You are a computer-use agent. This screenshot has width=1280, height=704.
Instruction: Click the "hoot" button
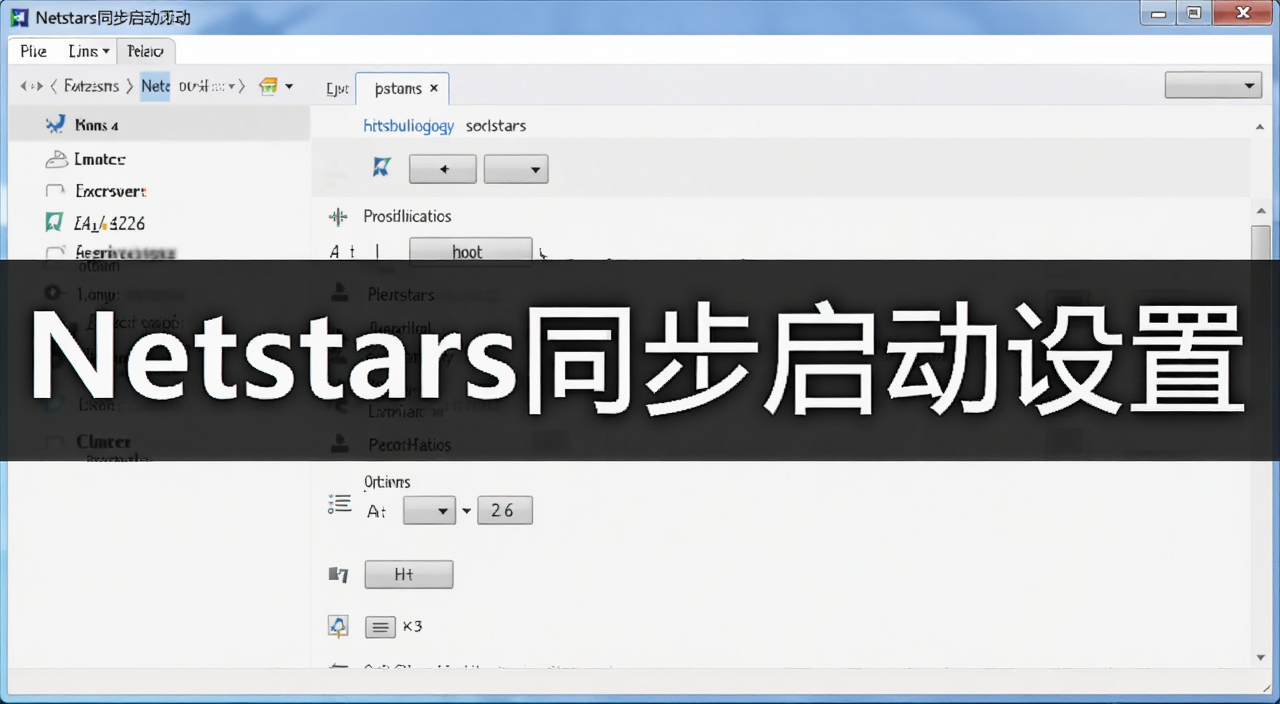pyautogui.click(x=471, y=252)
